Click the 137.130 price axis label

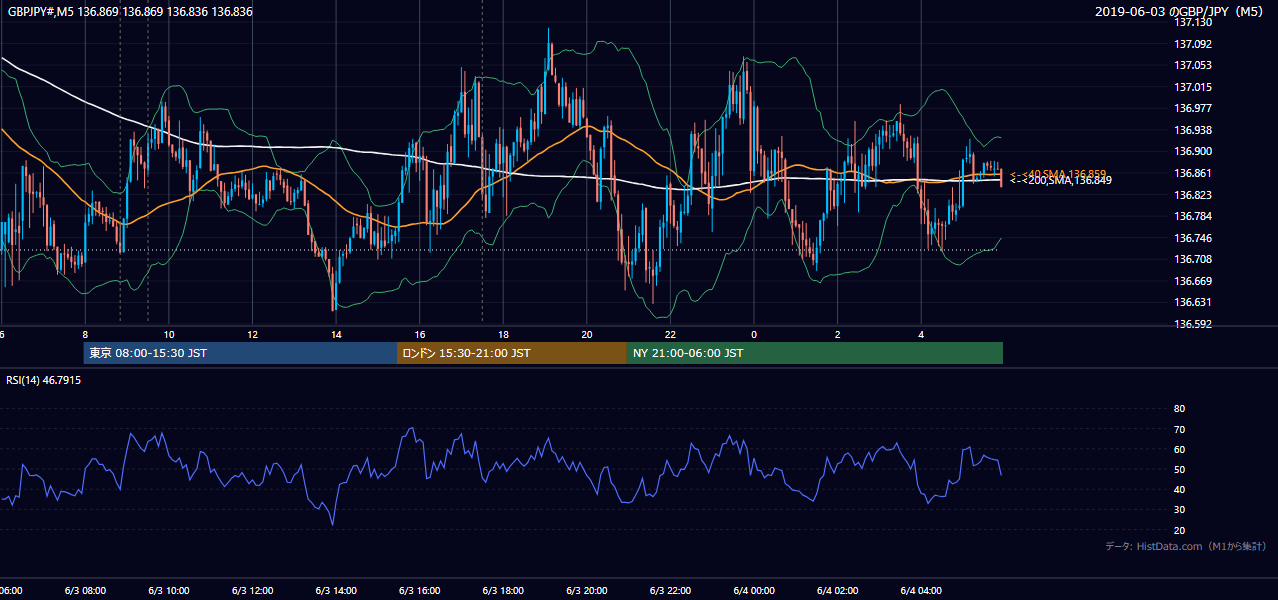point(1192,22)
